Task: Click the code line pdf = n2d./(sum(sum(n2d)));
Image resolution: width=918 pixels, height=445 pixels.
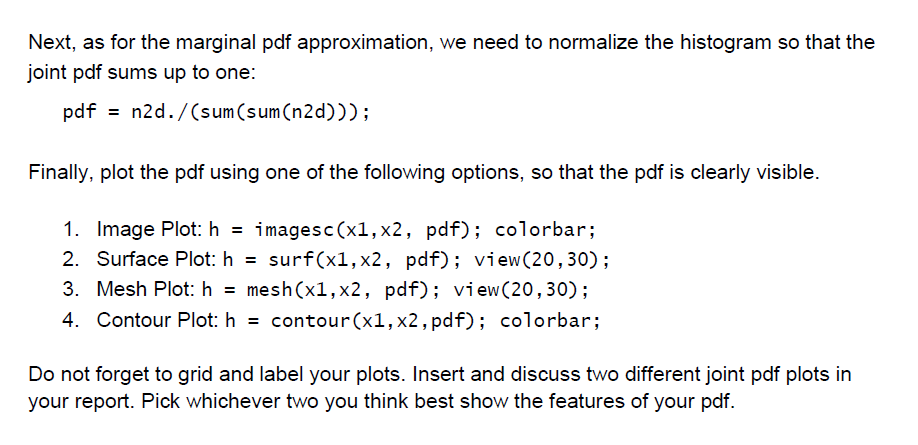Action: pos(216,112)
